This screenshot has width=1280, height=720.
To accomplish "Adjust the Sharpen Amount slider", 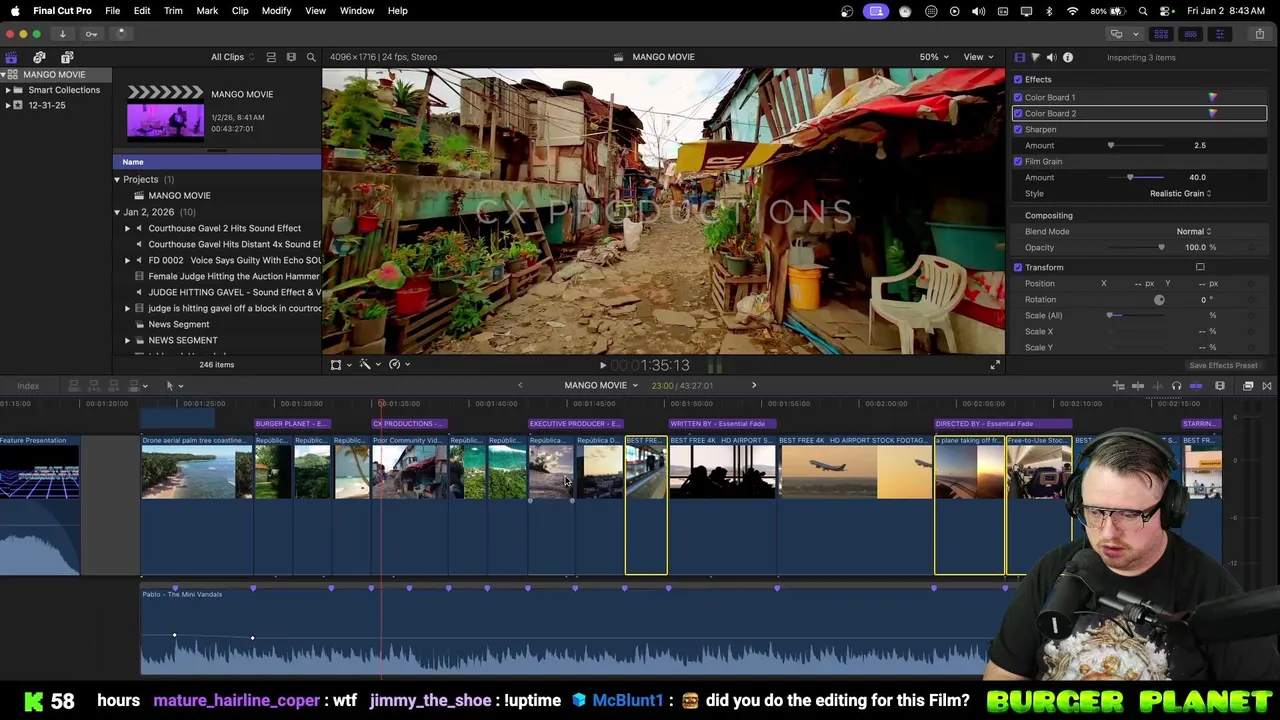I will click(1137, 145).
